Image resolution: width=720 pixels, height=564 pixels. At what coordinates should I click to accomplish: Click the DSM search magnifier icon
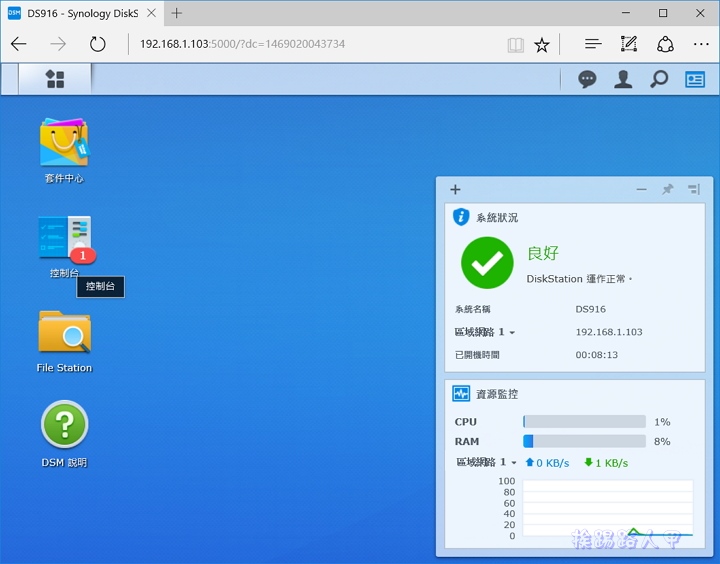[x=659, y=79]
